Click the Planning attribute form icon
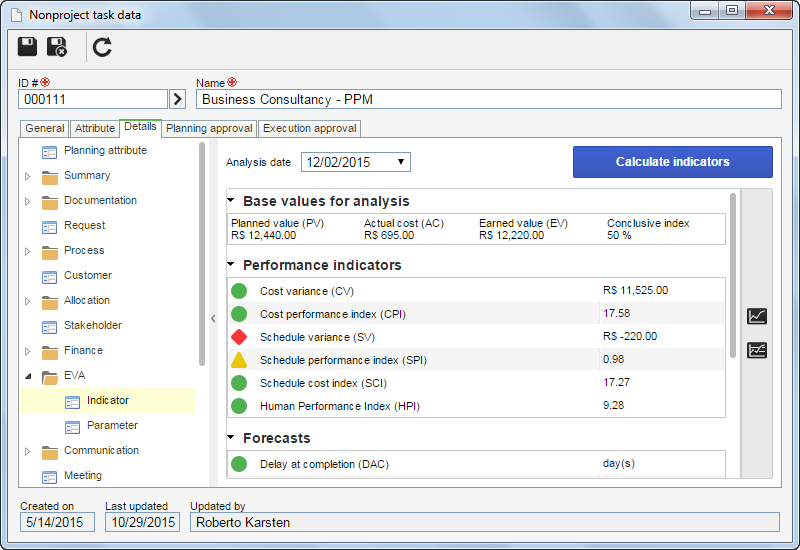The height and width of the screenshot is (550, 800). [49, 152]
